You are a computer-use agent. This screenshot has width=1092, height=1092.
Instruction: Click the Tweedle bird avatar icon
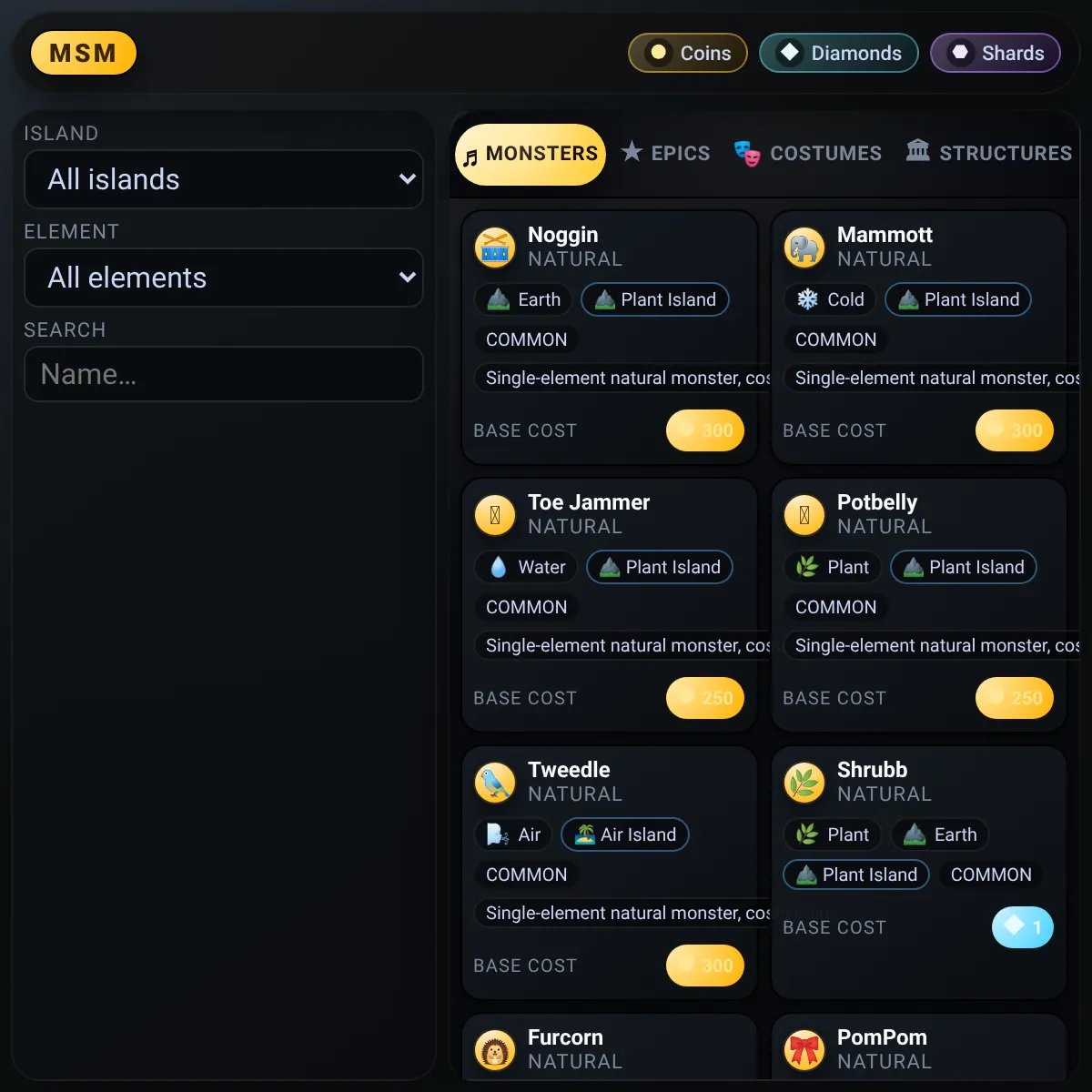495,783
